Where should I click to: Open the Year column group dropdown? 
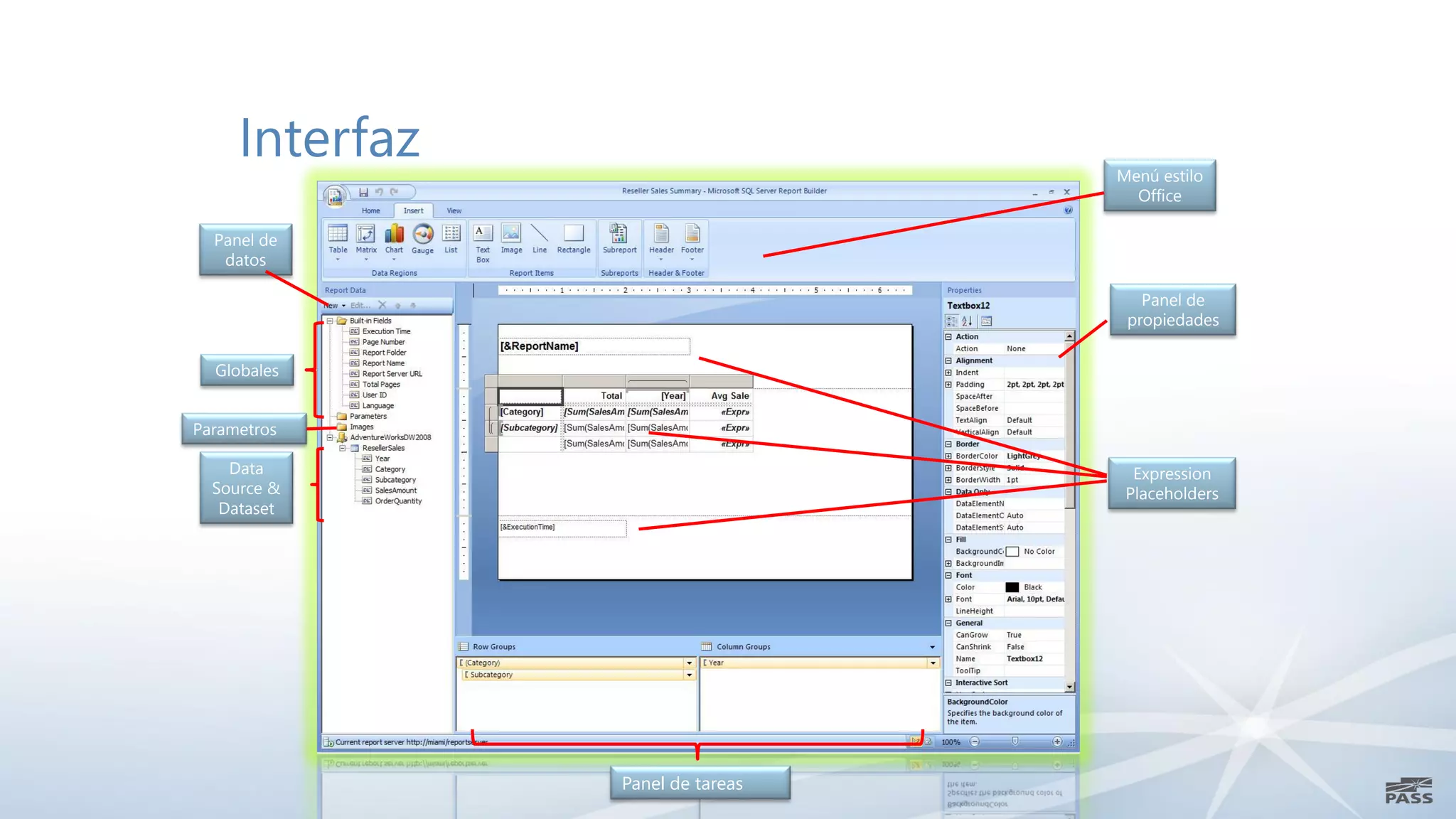click(933, 663)
